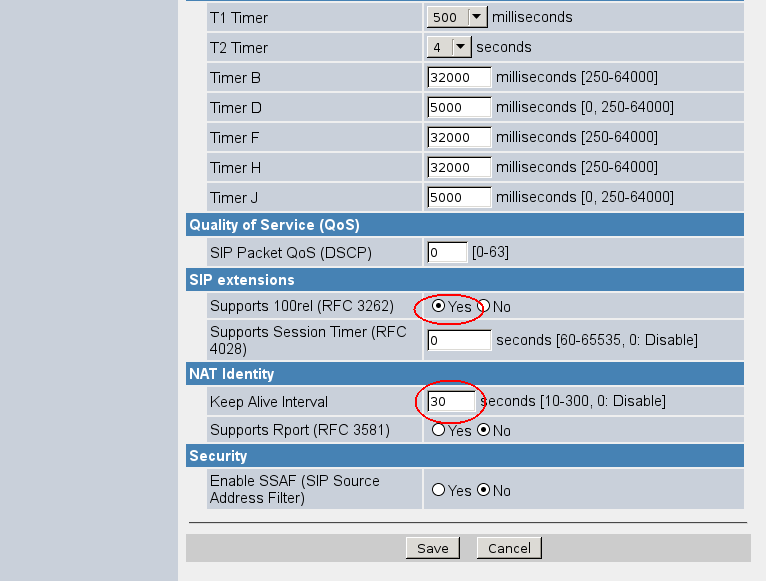The image size is (766, 581).
Task: Focus the Timer F value box
Action: pos(459,138)
